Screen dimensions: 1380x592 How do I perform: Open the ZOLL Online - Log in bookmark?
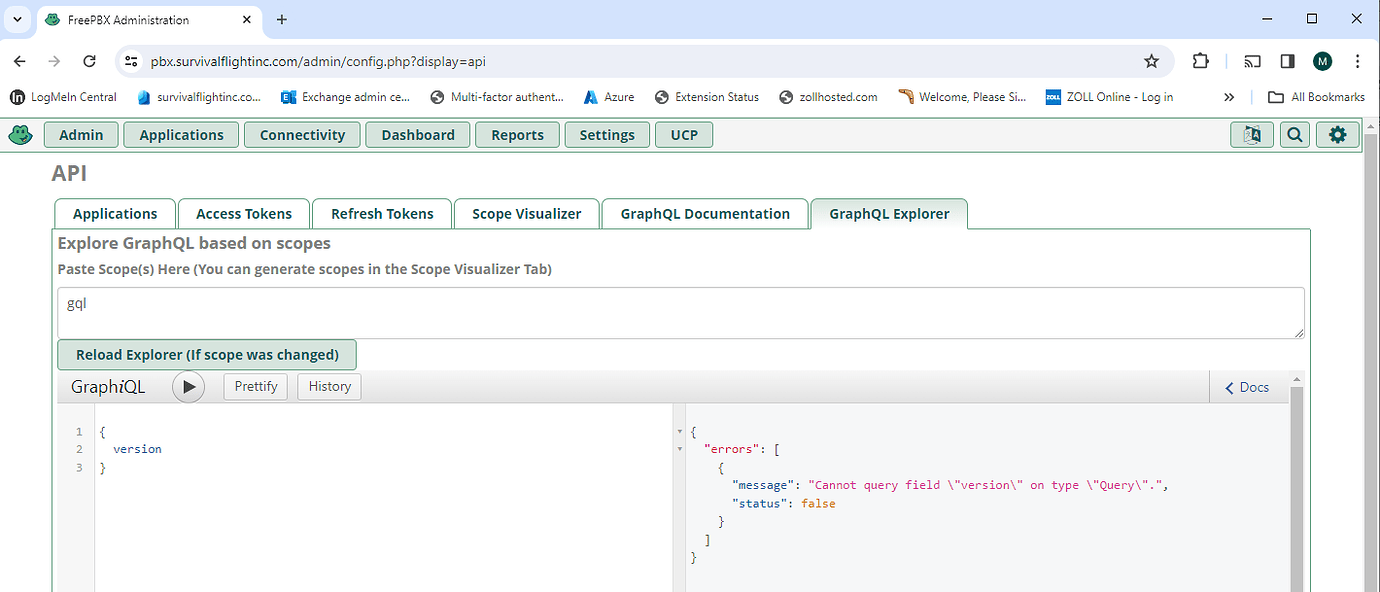coord(1109,97)
